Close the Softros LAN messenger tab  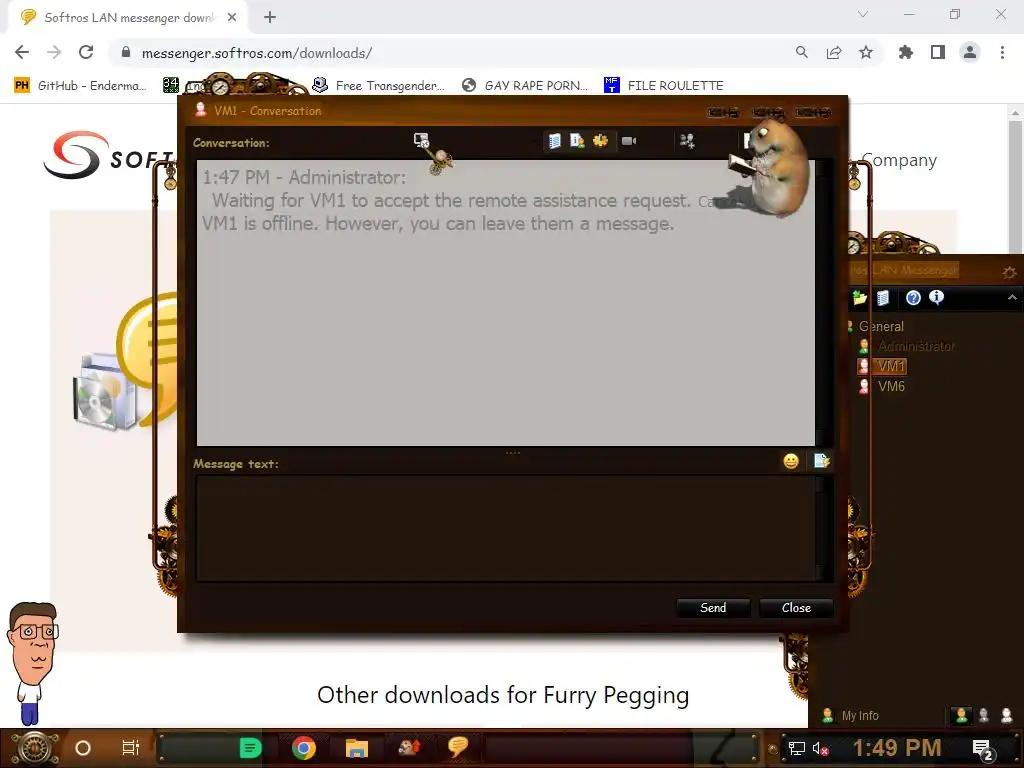coord(232,17)
